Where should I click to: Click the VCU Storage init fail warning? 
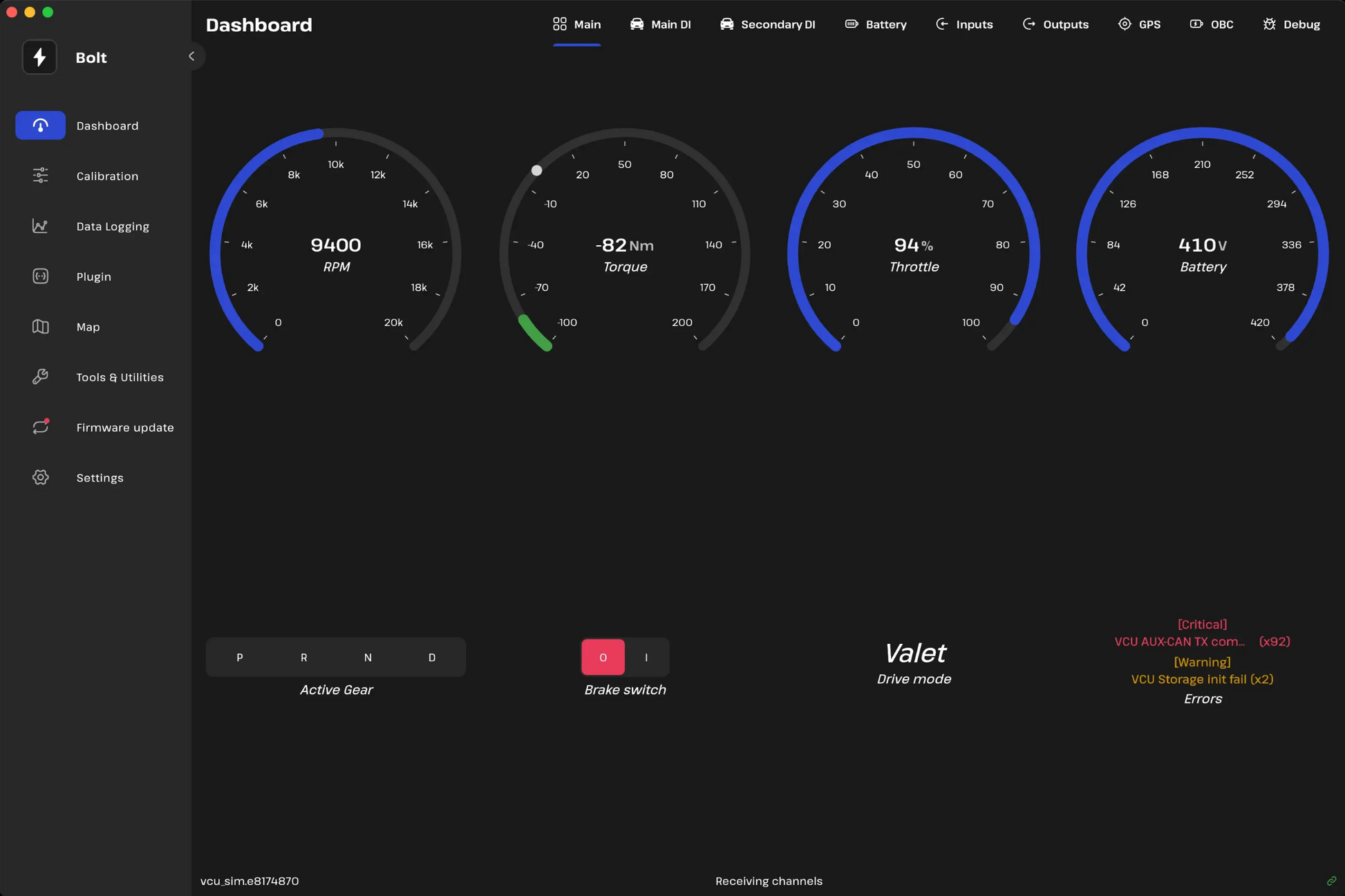coord(1201,679)
